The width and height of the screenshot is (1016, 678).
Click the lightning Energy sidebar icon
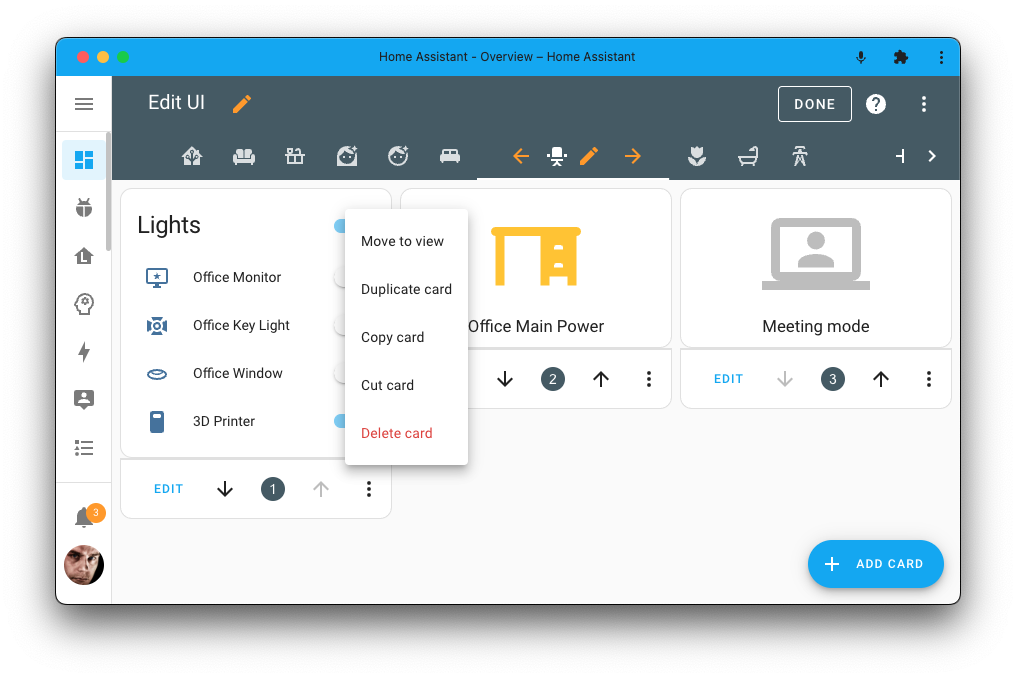[84, 351]
